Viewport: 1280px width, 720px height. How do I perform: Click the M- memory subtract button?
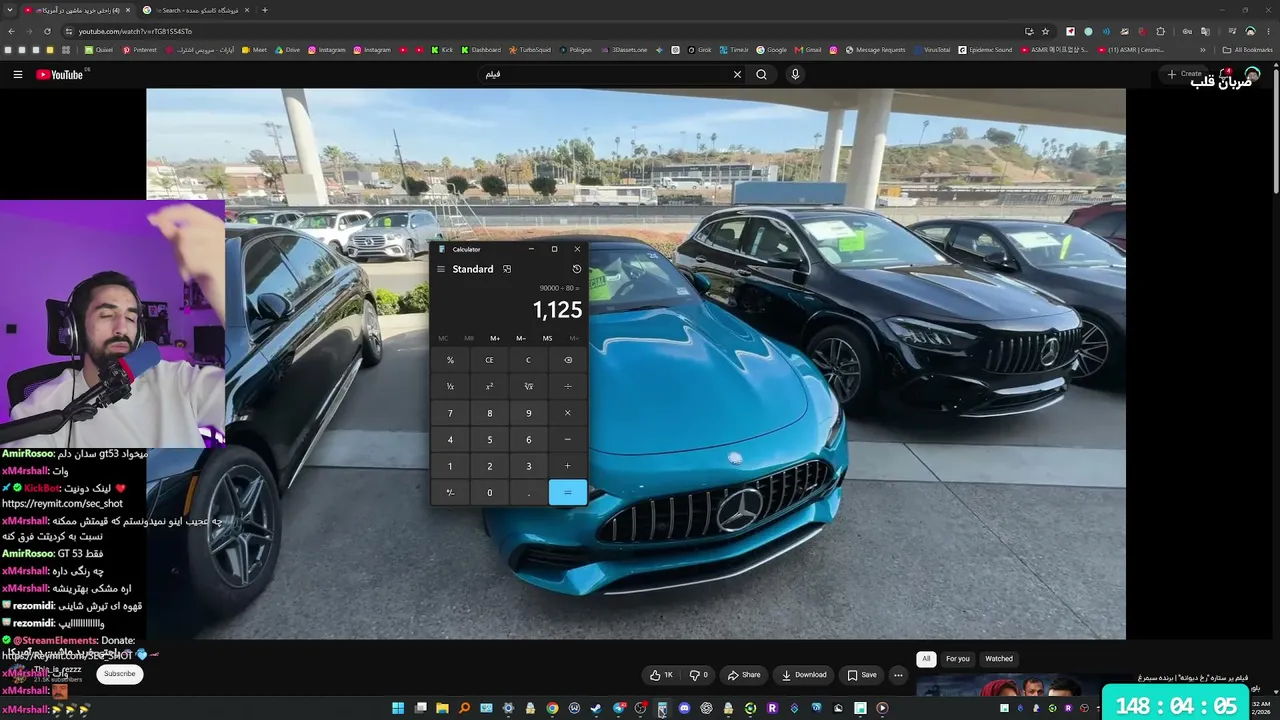[521, 338]
